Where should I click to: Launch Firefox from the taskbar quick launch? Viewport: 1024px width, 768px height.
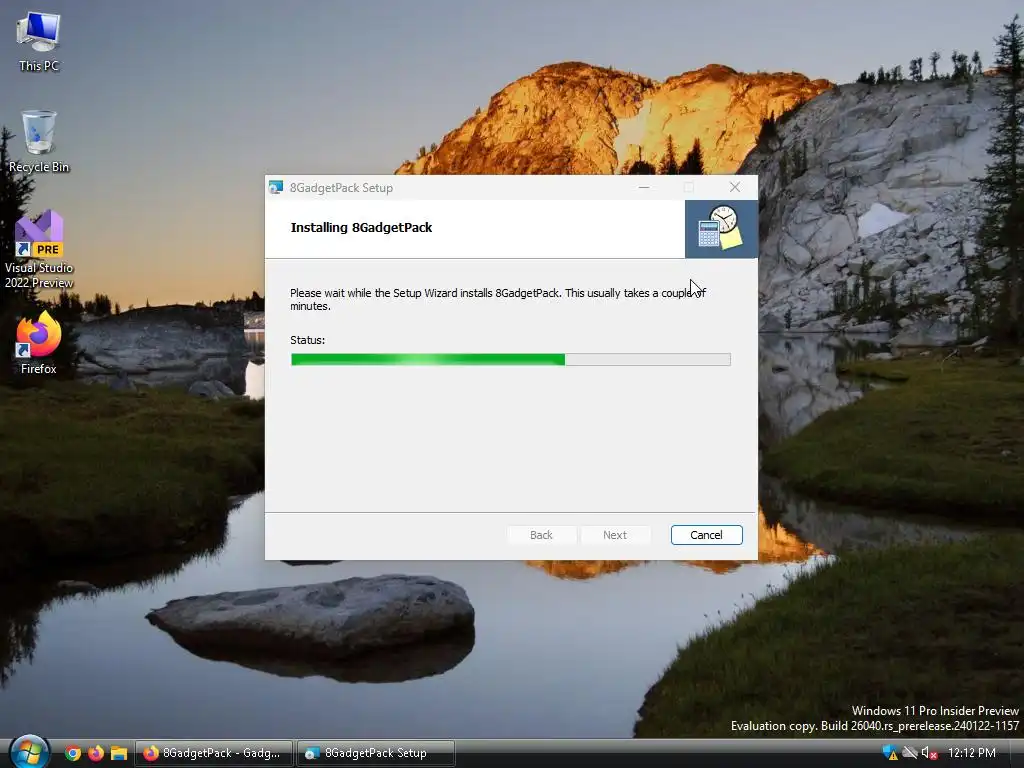(x=96, y=753)
